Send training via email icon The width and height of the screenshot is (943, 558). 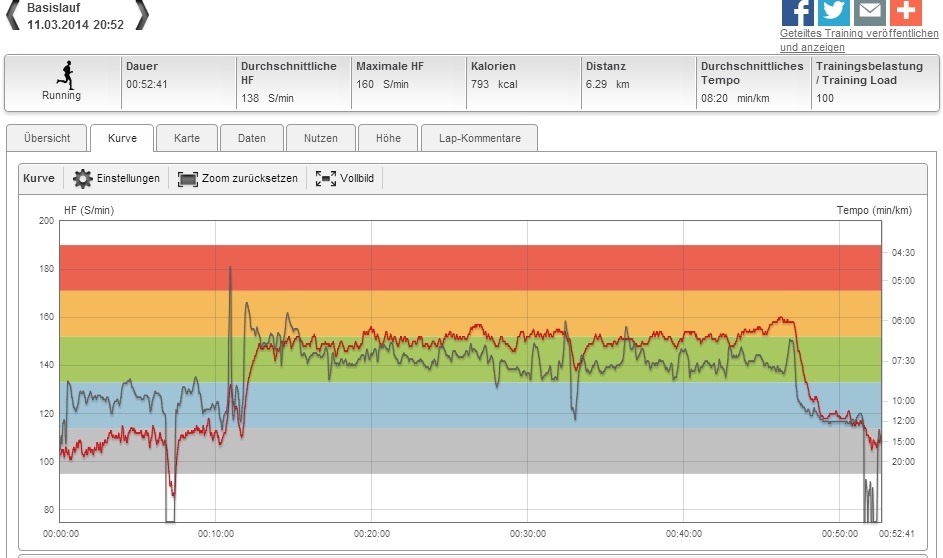[869, 11]
